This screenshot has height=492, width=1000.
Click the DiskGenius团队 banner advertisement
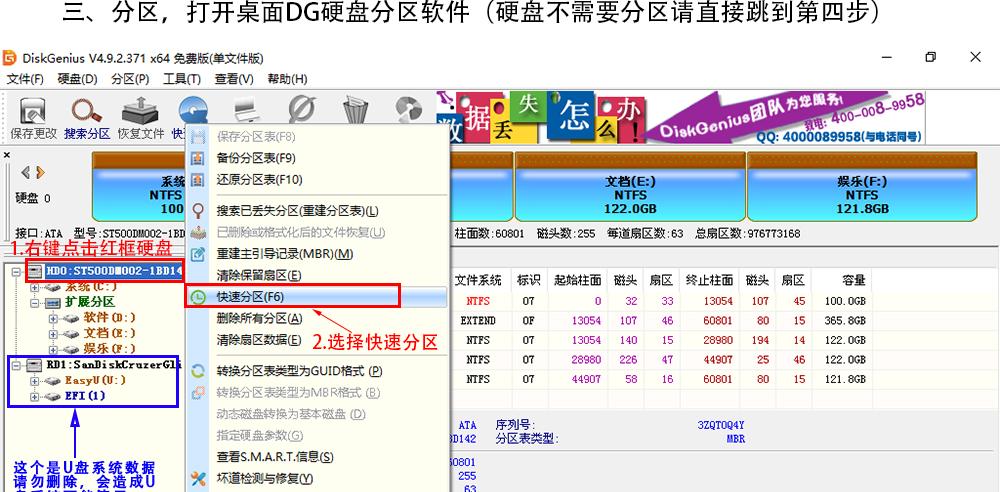click(x=681, y=117)
